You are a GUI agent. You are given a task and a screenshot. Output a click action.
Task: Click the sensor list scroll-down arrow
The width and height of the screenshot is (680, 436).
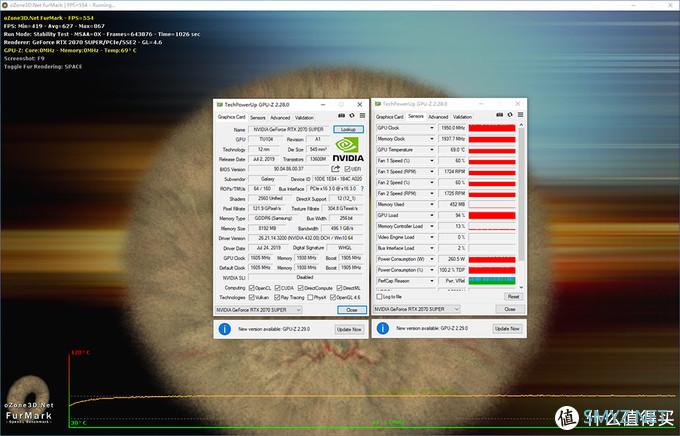pyautogui.click(x=521, y=287)
